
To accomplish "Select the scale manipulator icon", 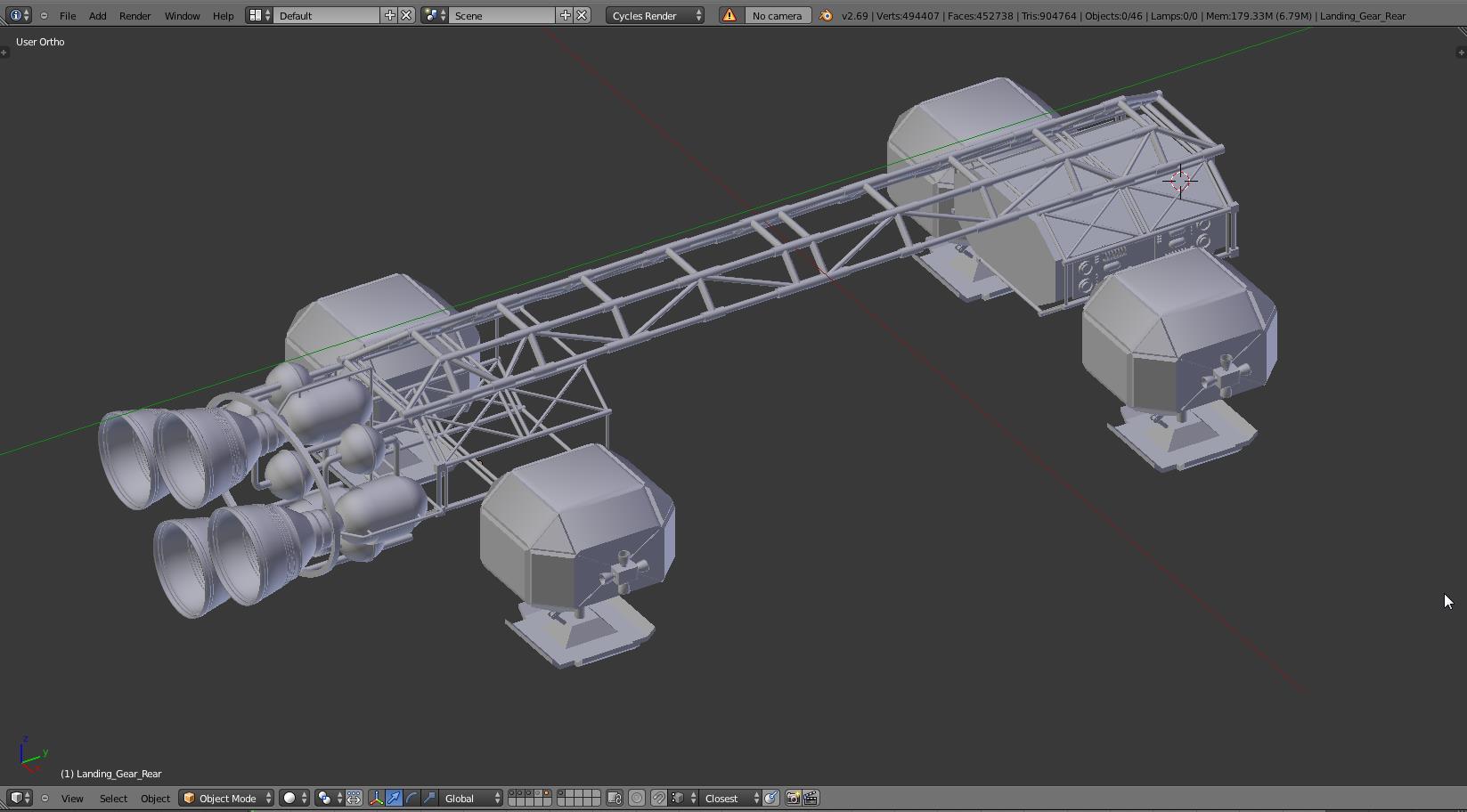I will (430, 799).
